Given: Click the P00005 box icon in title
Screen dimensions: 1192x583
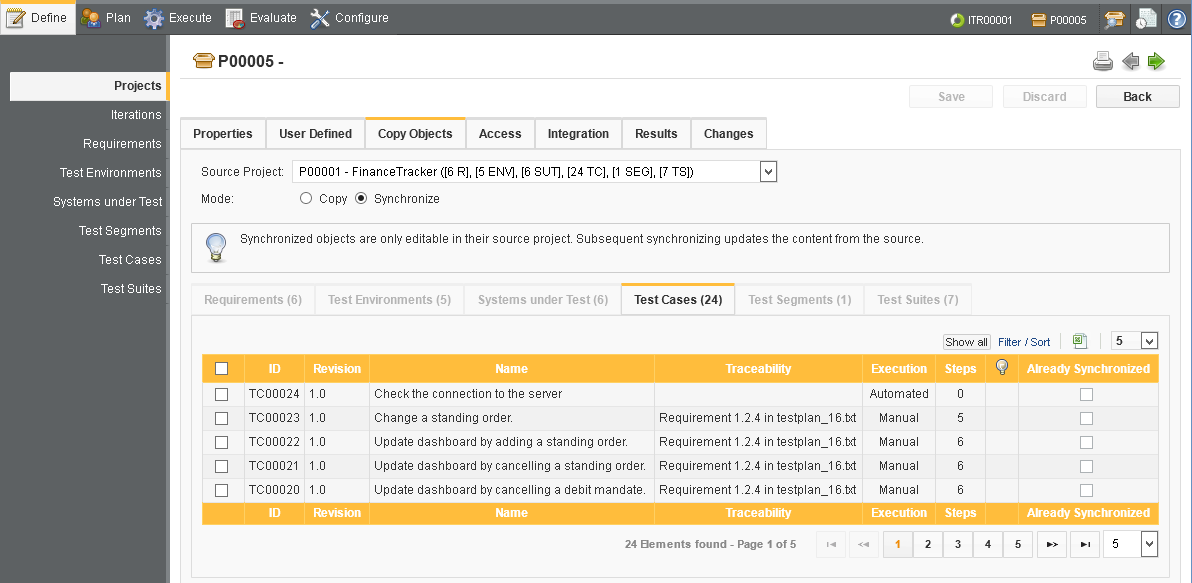Looking at the screenshot, I should tap(203, 62).
